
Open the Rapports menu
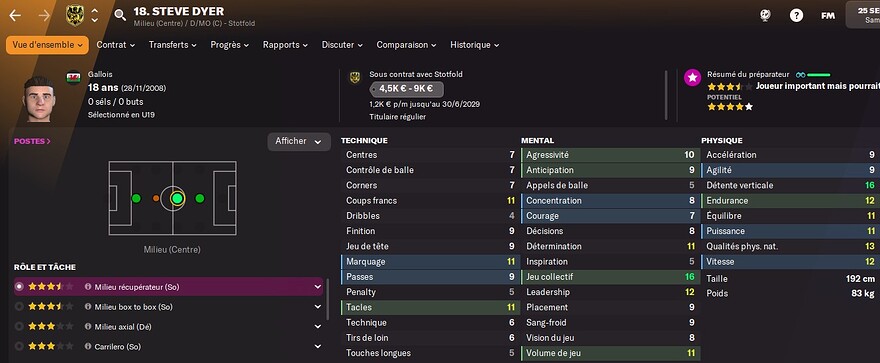click(285, 45)
